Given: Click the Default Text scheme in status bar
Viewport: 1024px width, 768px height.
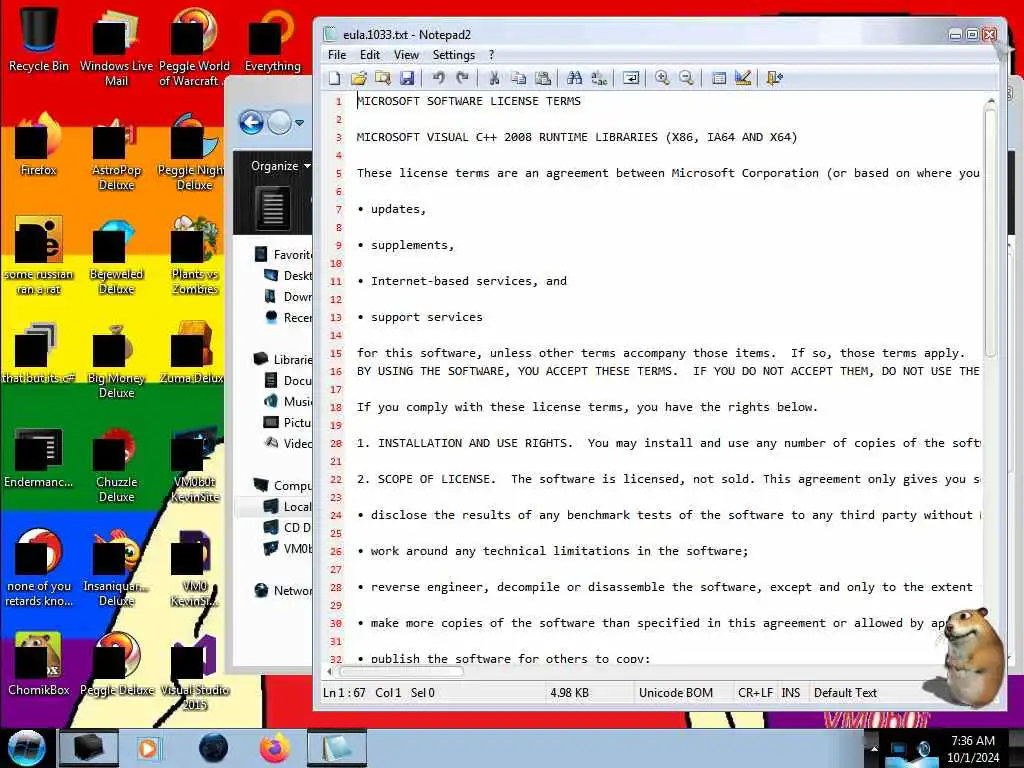Looking at the screenshot, I should click(845, 692).
